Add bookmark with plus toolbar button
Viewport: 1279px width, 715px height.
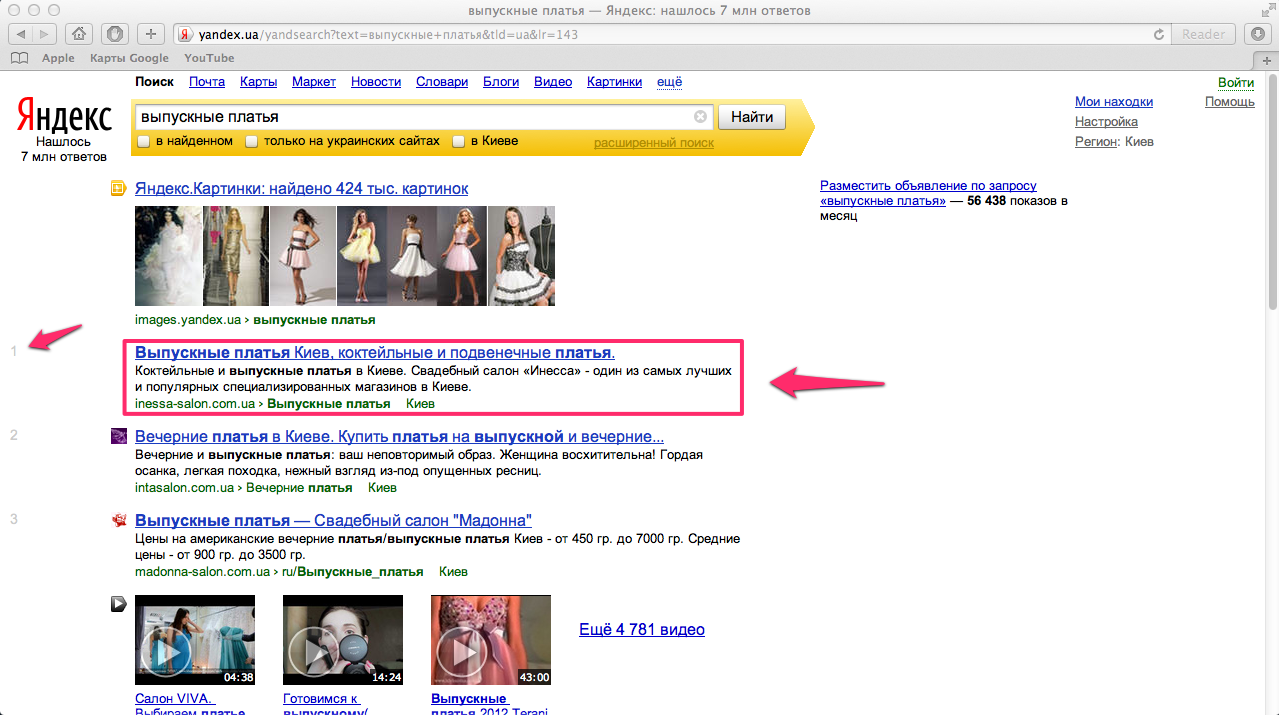tap(150, 34)
